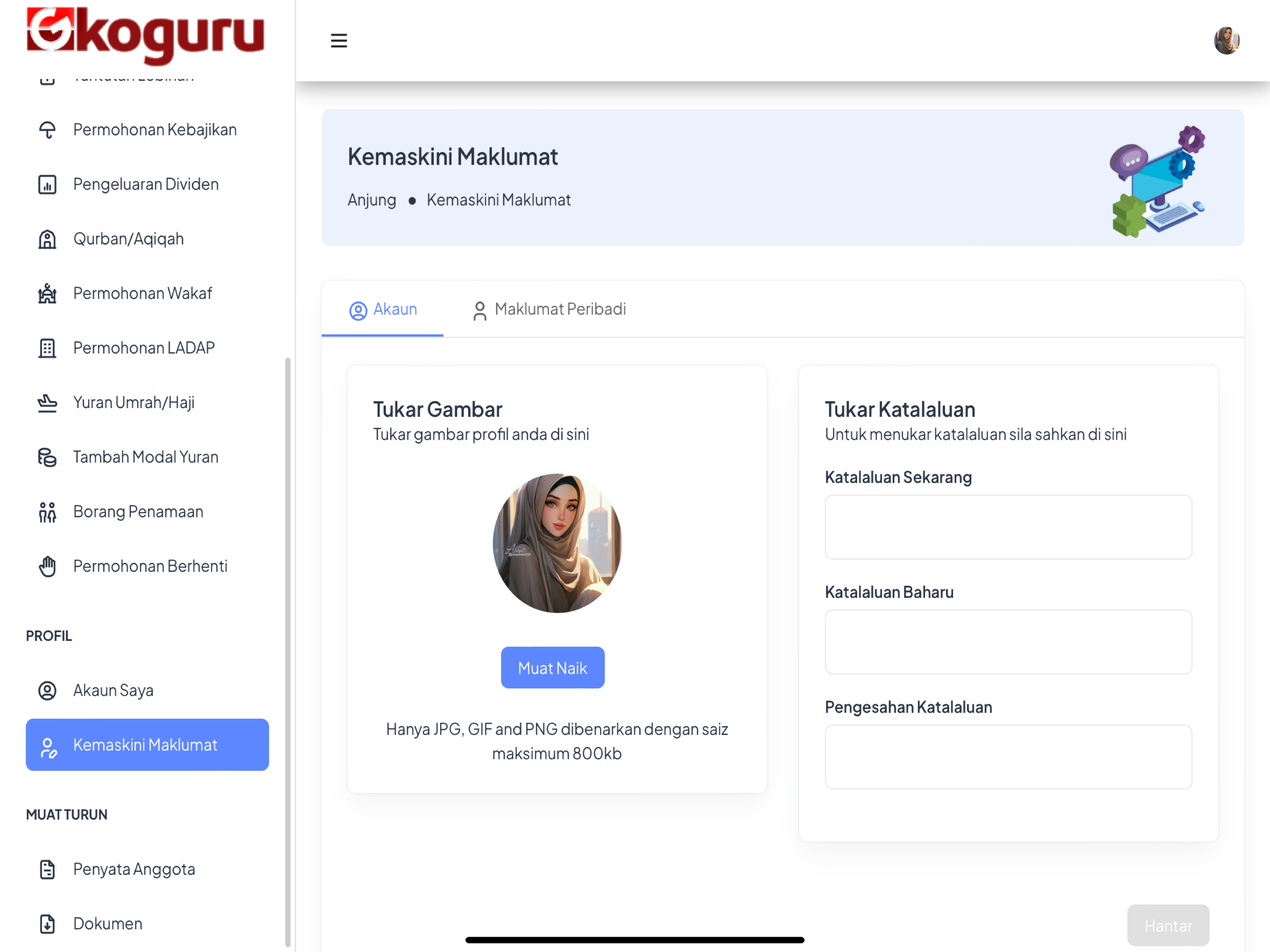
Task: Switch to the Maklumat Peribadi tab
Action: click(549, 310)
